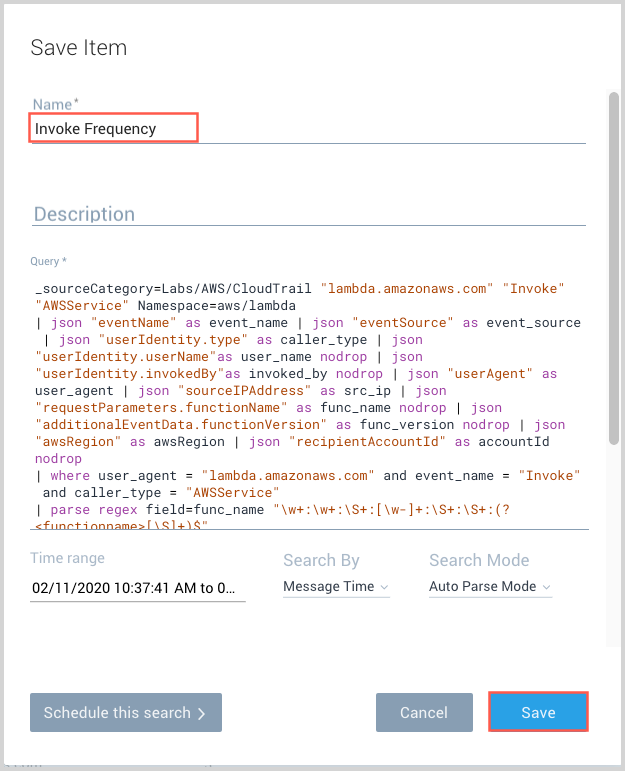Click the Search By label
625x771 pixels.
point(321,561)
